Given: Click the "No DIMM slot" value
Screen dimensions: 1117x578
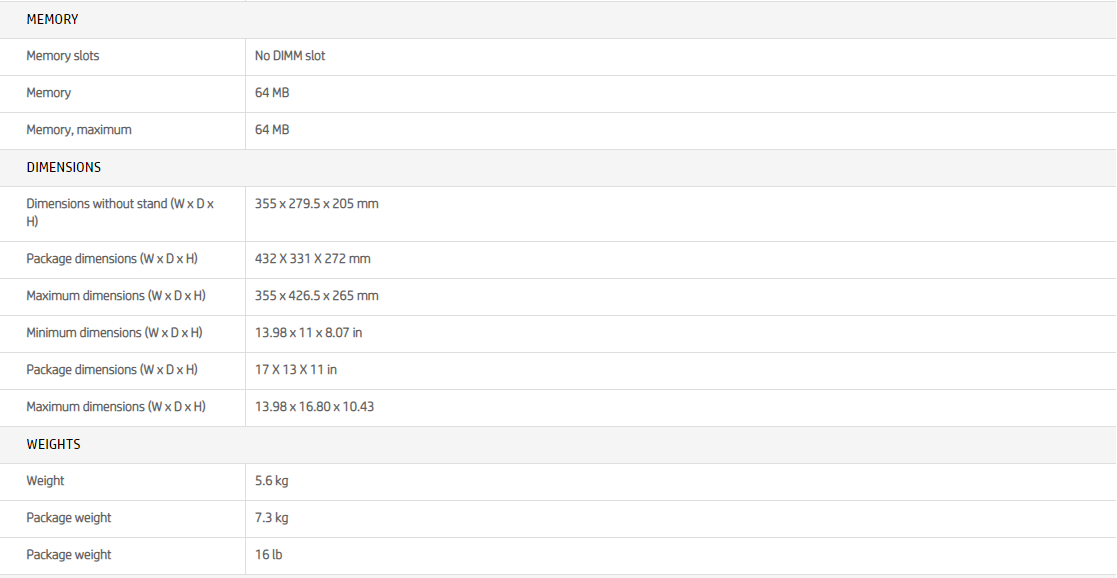Looking at the screenshot, I should pos(290,56).
